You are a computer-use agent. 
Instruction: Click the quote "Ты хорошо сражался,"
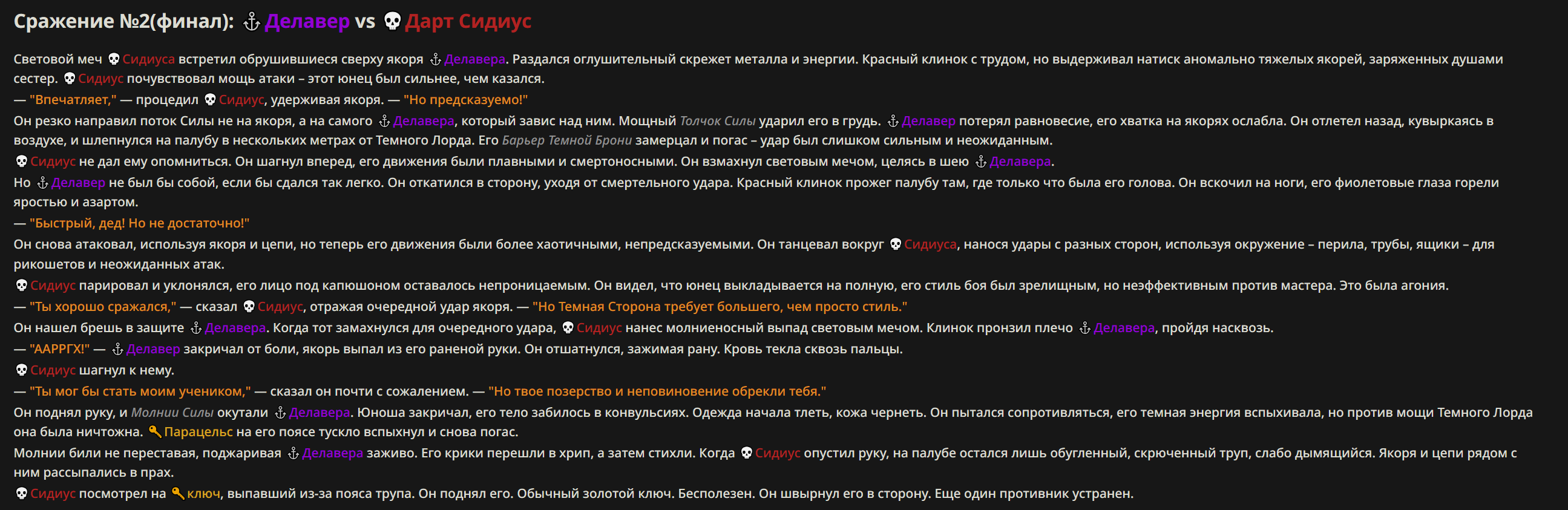pos(103,307)
